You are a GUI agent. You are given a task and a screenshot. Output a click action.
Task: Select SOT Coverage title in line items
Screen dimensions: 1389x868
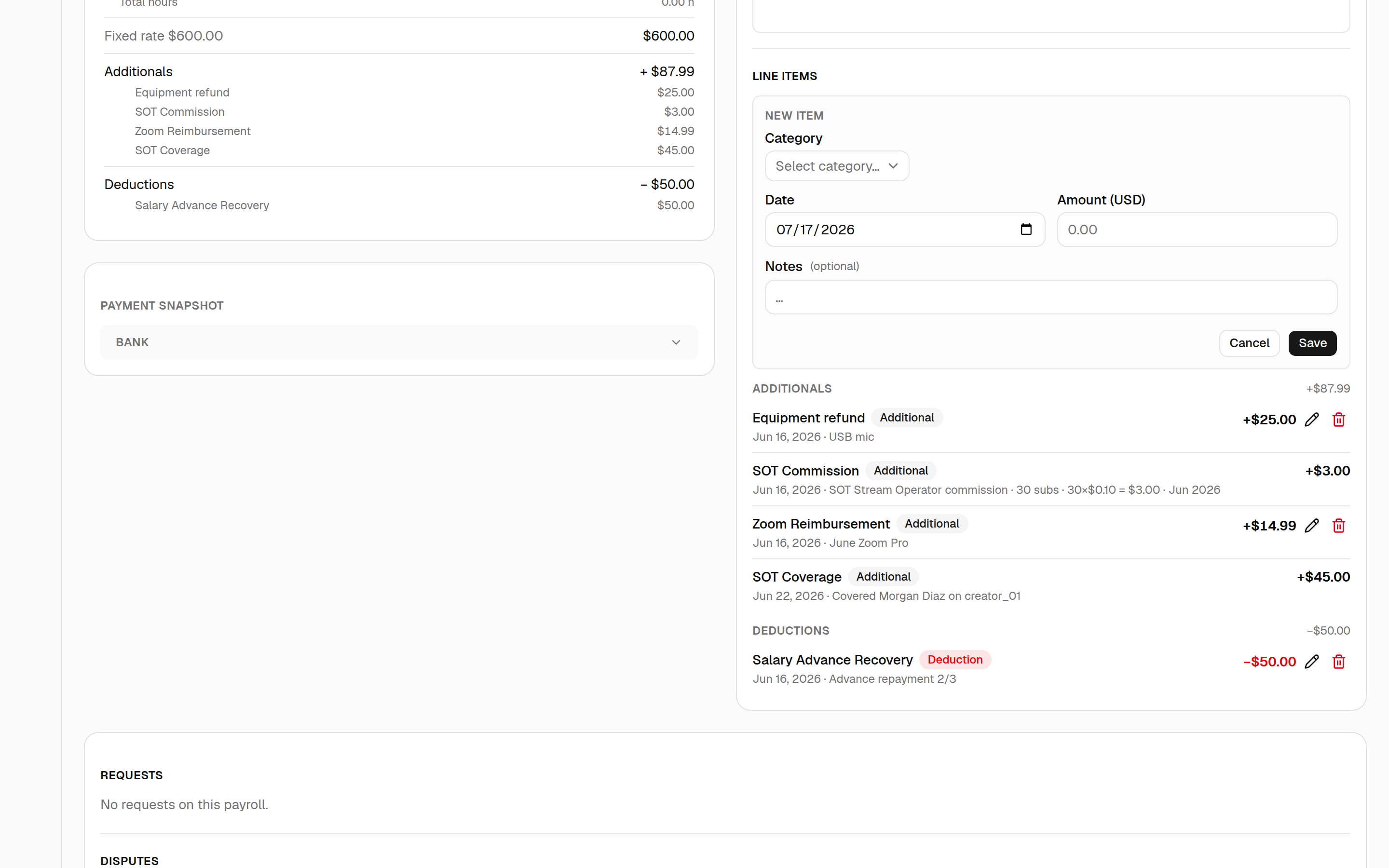tap(797, 577)
